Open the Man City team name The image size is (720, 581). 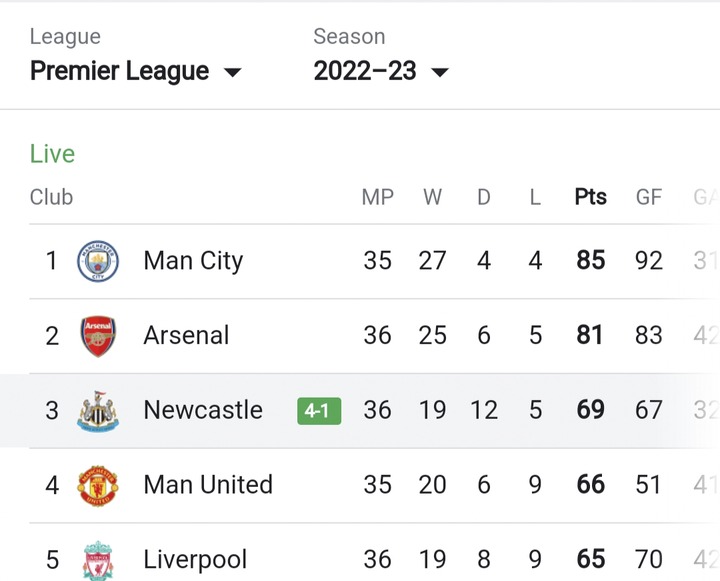coord(193,261)
